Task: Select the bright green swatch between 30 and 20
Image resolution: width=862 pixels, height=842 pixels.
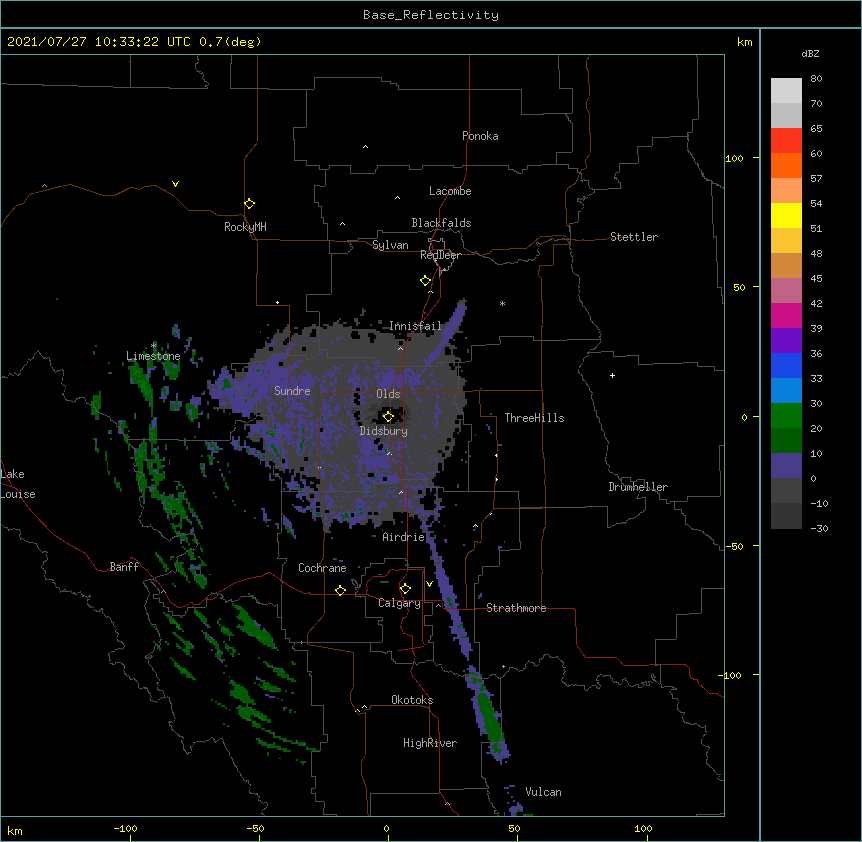Action: pos(786,416)
